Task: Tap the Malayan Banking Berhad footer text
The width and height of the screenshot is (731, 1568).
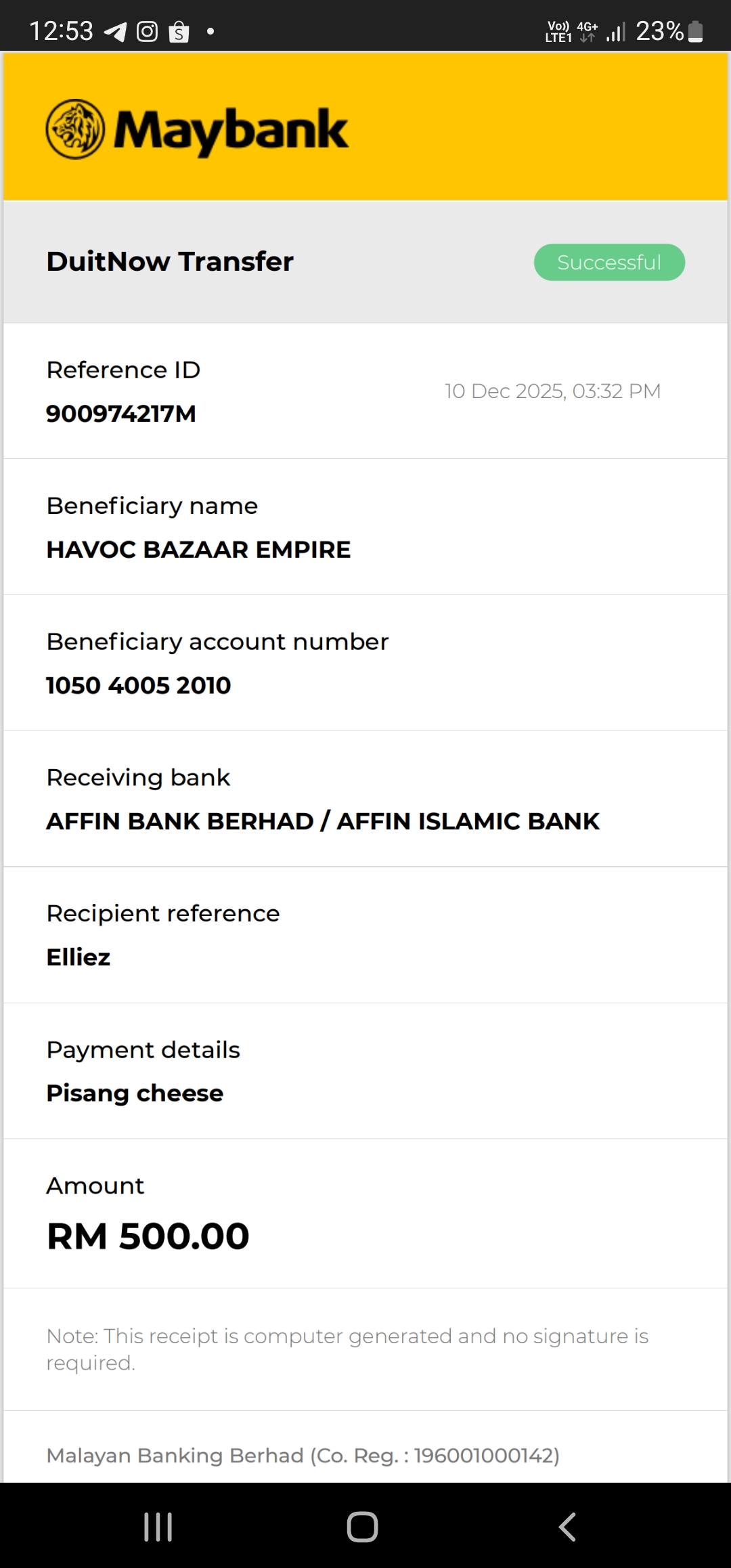Action: point(303,1456)
